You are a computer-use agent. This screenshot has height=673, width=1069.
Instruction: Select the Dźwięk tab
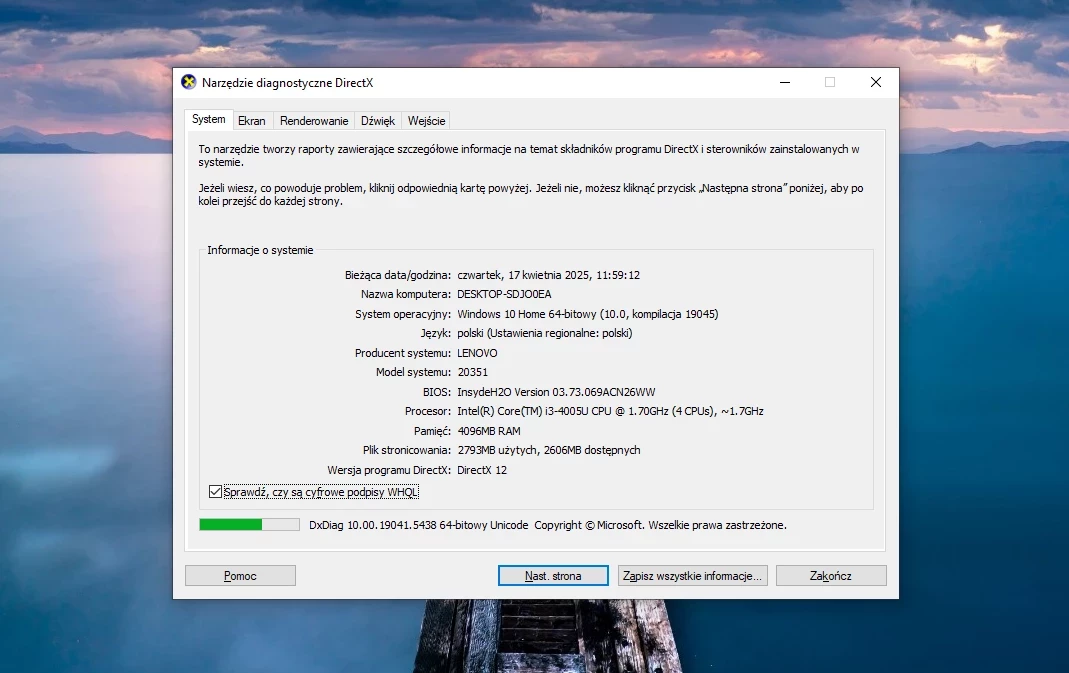(x=378, y=121)
